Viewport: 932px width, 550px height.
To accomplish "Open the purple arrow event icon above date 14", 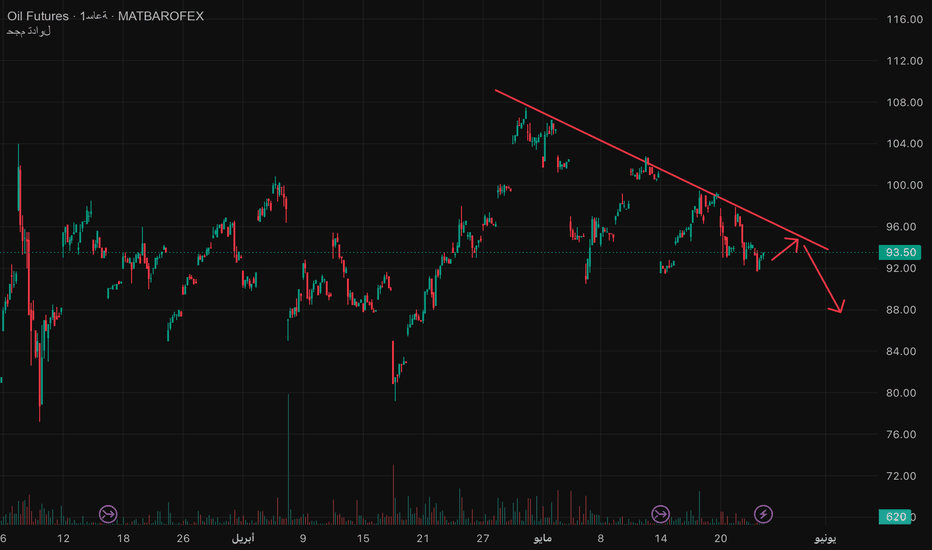I will (x=660, y=514).
